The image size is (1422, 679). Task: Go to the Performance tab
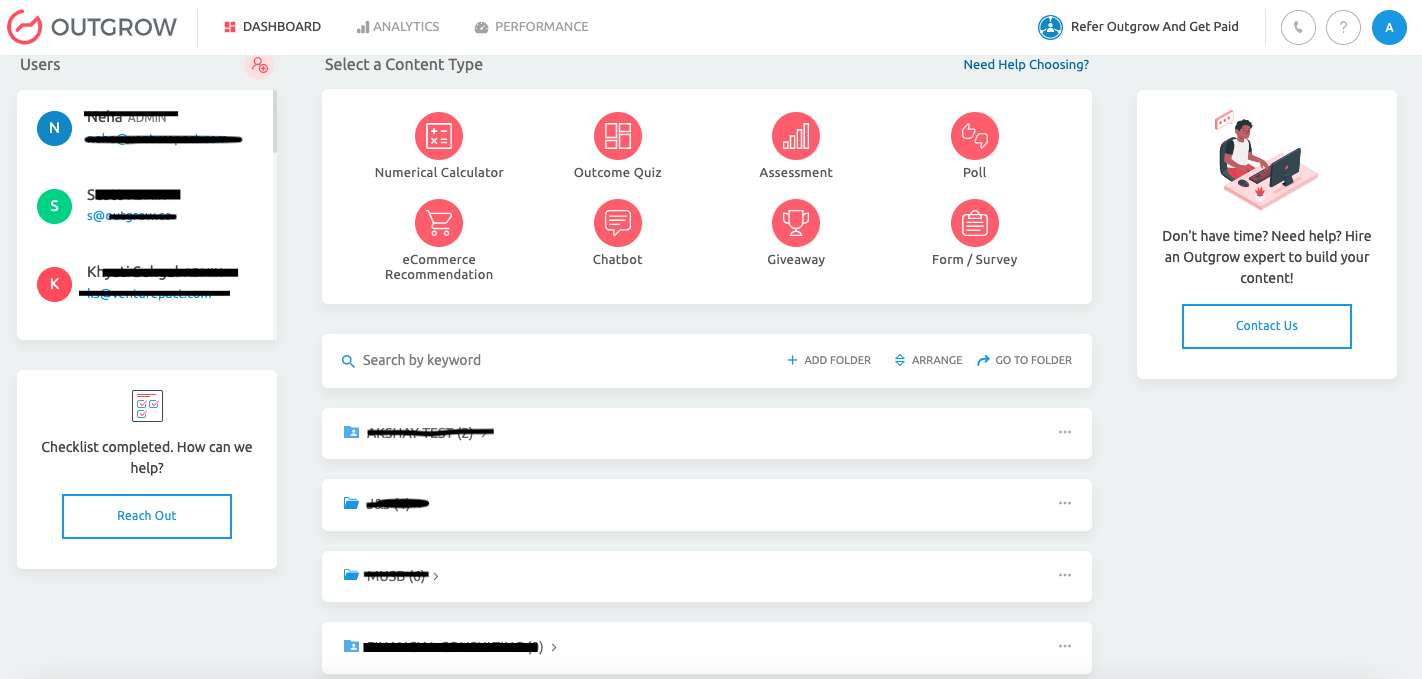(x=532, y=27)
